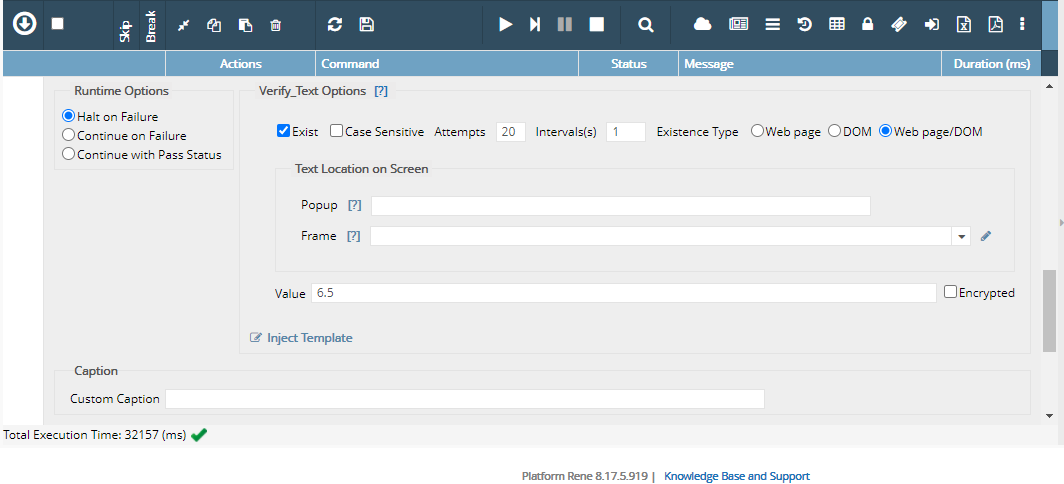This screenshot has height=484, width=1064.
Task: Open search with the magnifier icon
Action: [646, 24]
